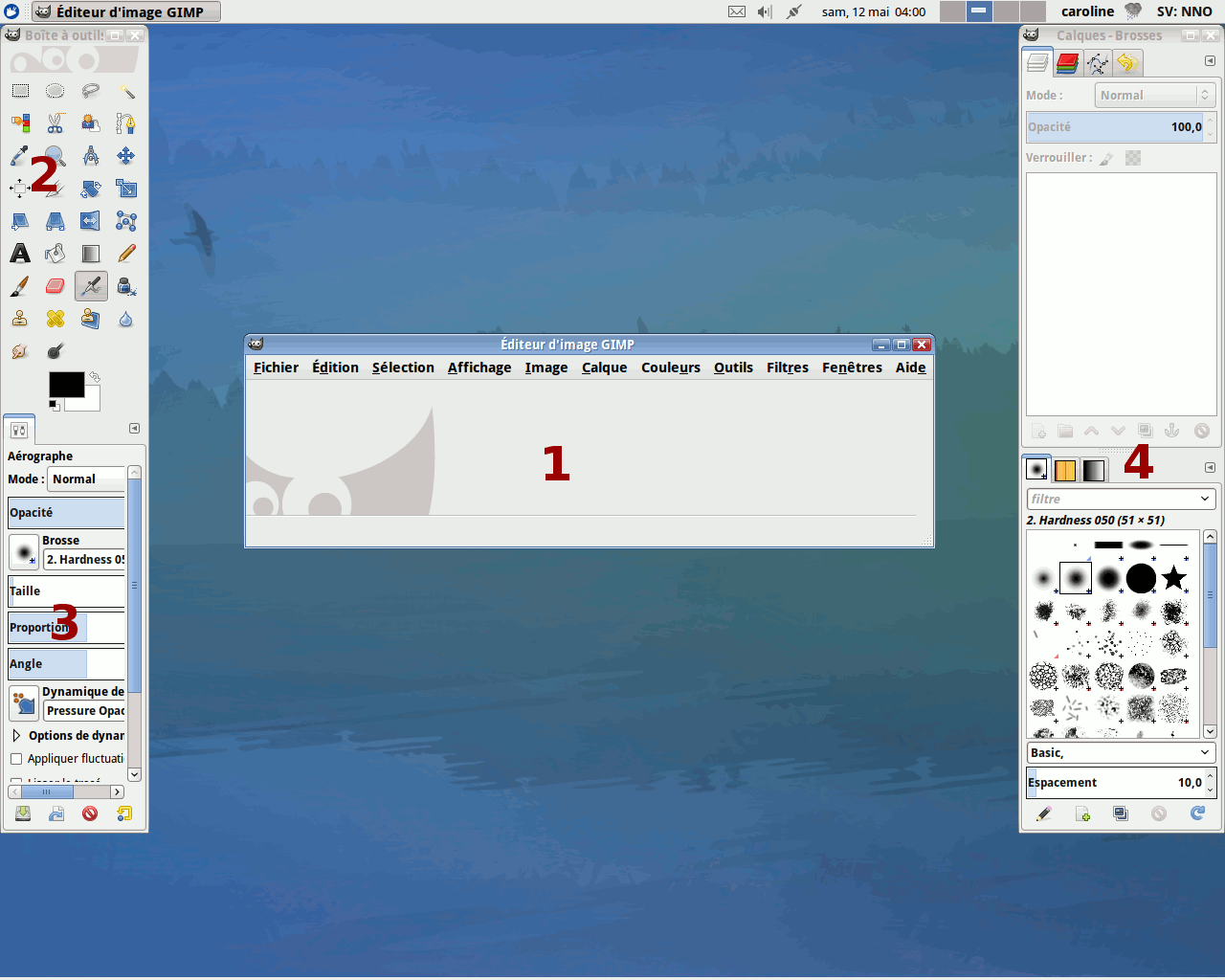The height and width of the screenshot is (980, 1225).
Task: Enable the Appliquer fluctuation checkbox
Action: (16, 759)
